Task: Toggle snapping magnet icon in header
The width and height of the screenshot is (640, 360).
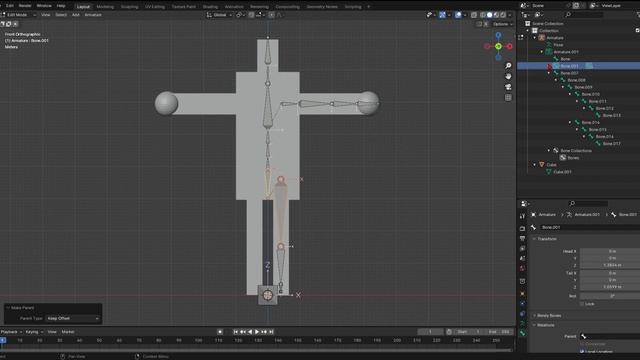Action: click(251, 15)
